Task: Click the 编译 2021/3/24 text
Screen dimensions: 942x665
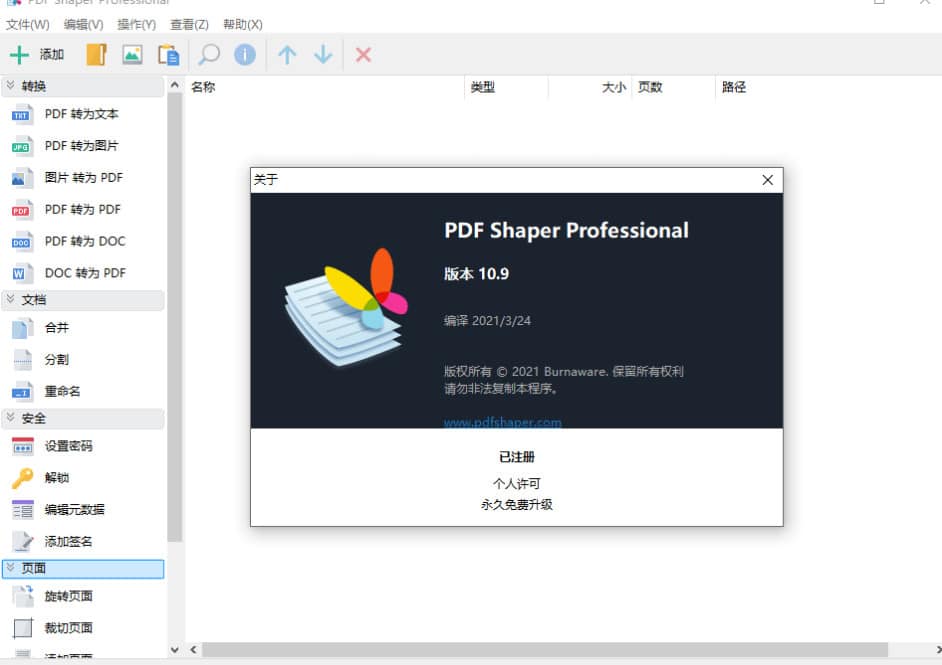Action: click(487, 320)
